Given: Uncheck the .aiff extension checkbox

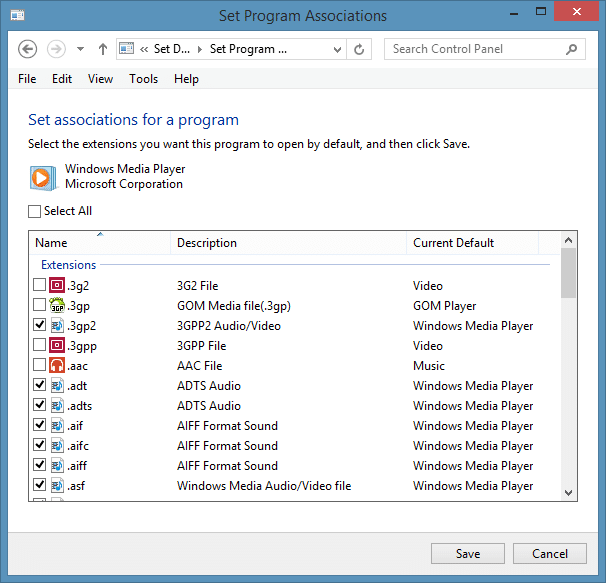Looking at the screenshot, I should point(39,465).
